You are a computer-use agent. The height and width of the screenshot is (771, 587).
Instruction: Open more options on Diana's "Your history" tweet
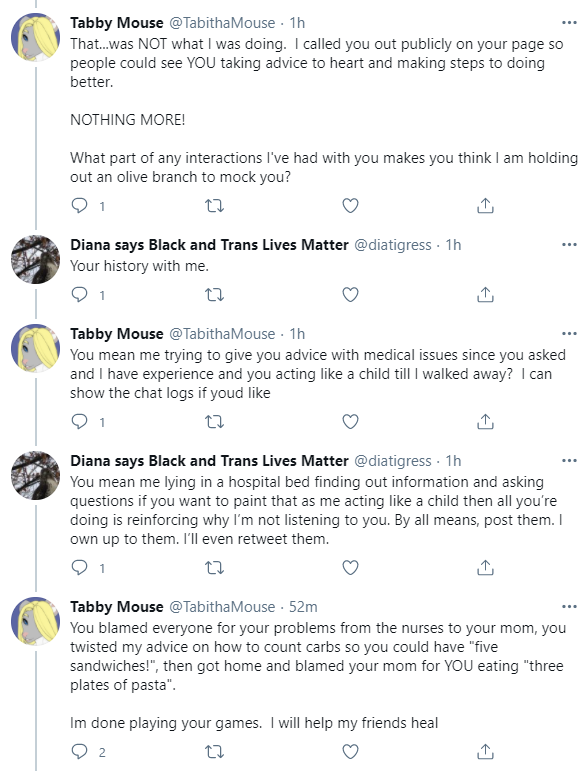[569, 244]
